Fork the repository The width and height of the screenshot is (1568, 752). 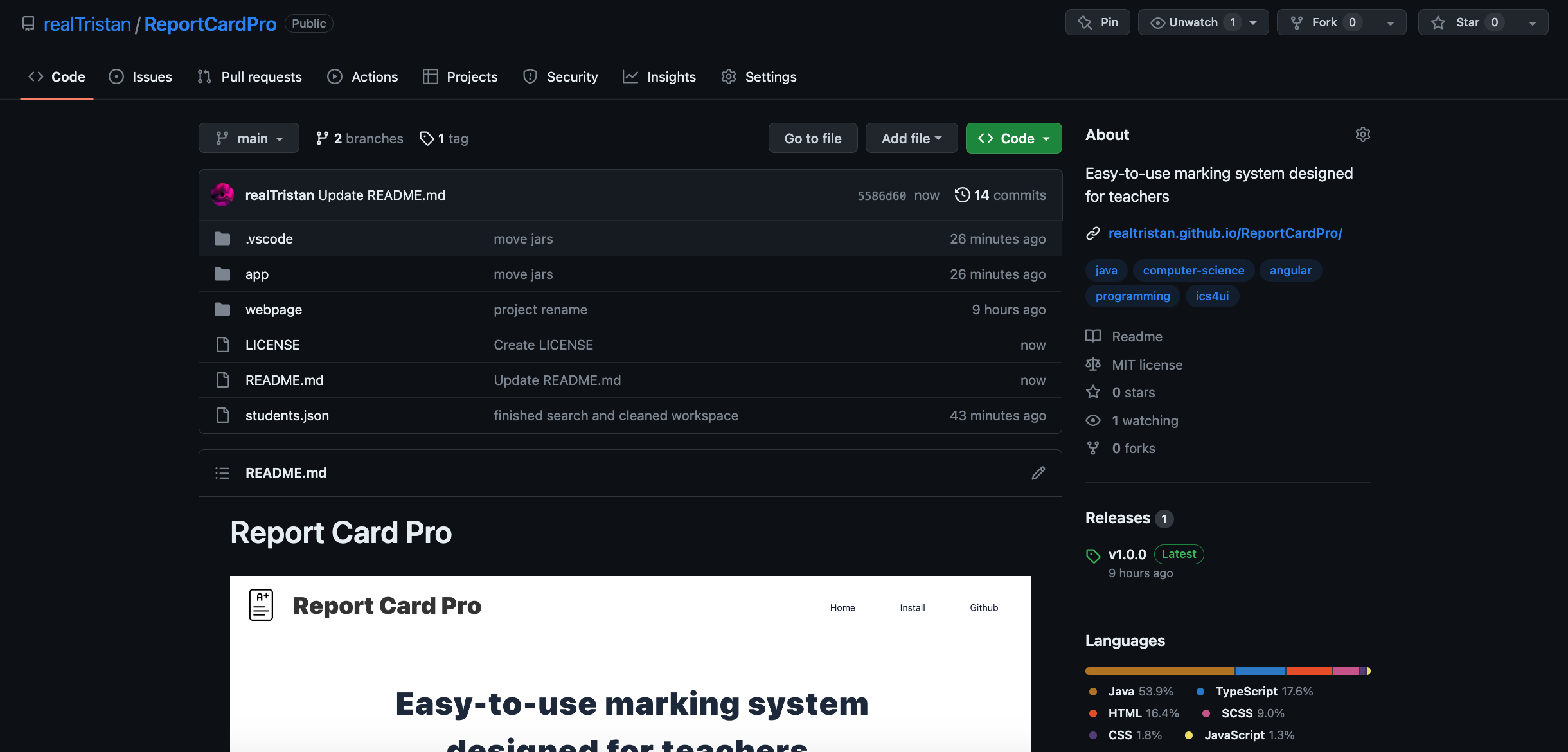point(1325,22)
